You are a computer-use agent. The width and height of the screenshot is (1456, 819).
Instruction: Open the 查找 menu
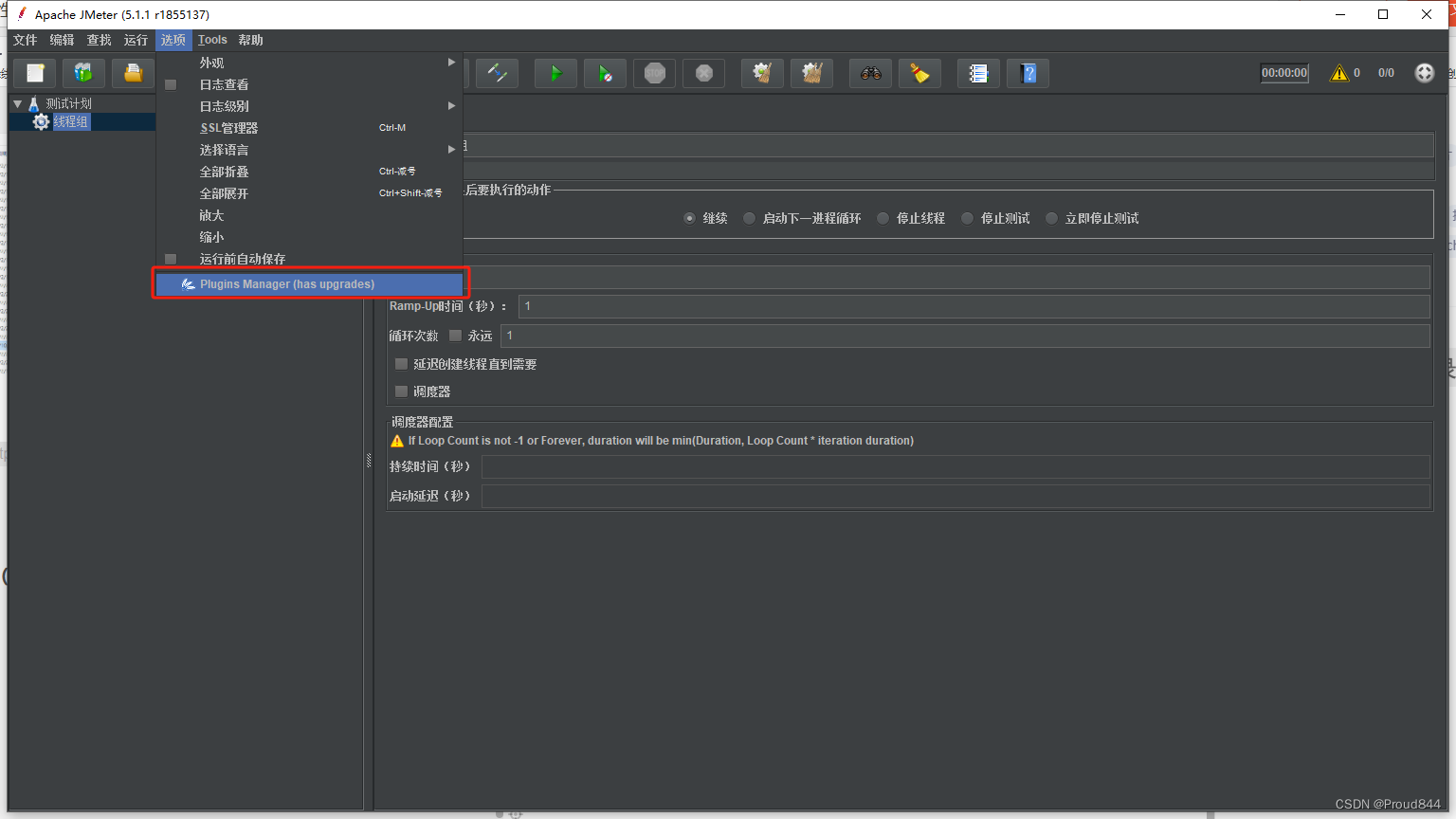99,40
